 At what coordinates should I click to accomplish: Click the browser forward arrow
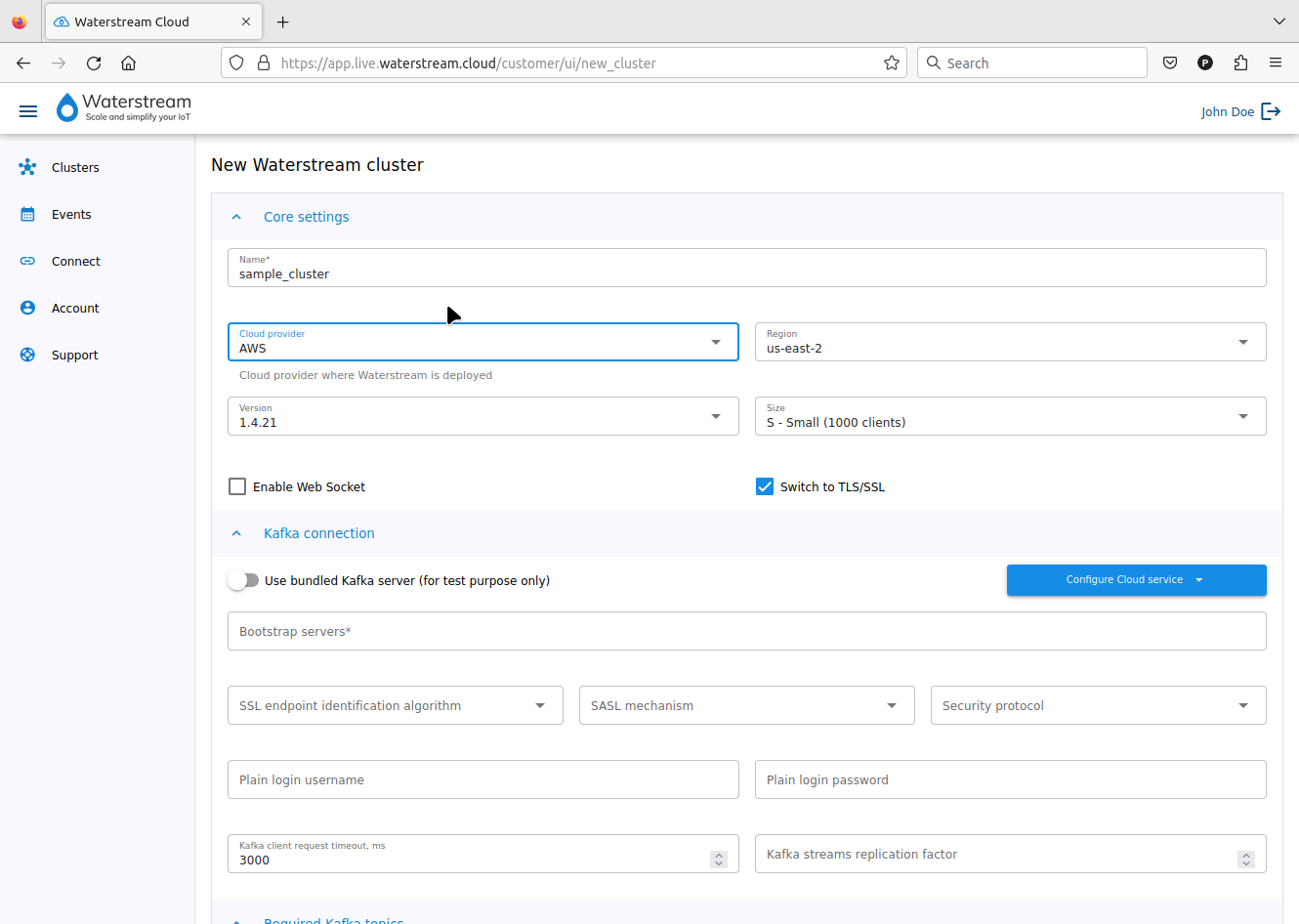[x=59, y=63]
